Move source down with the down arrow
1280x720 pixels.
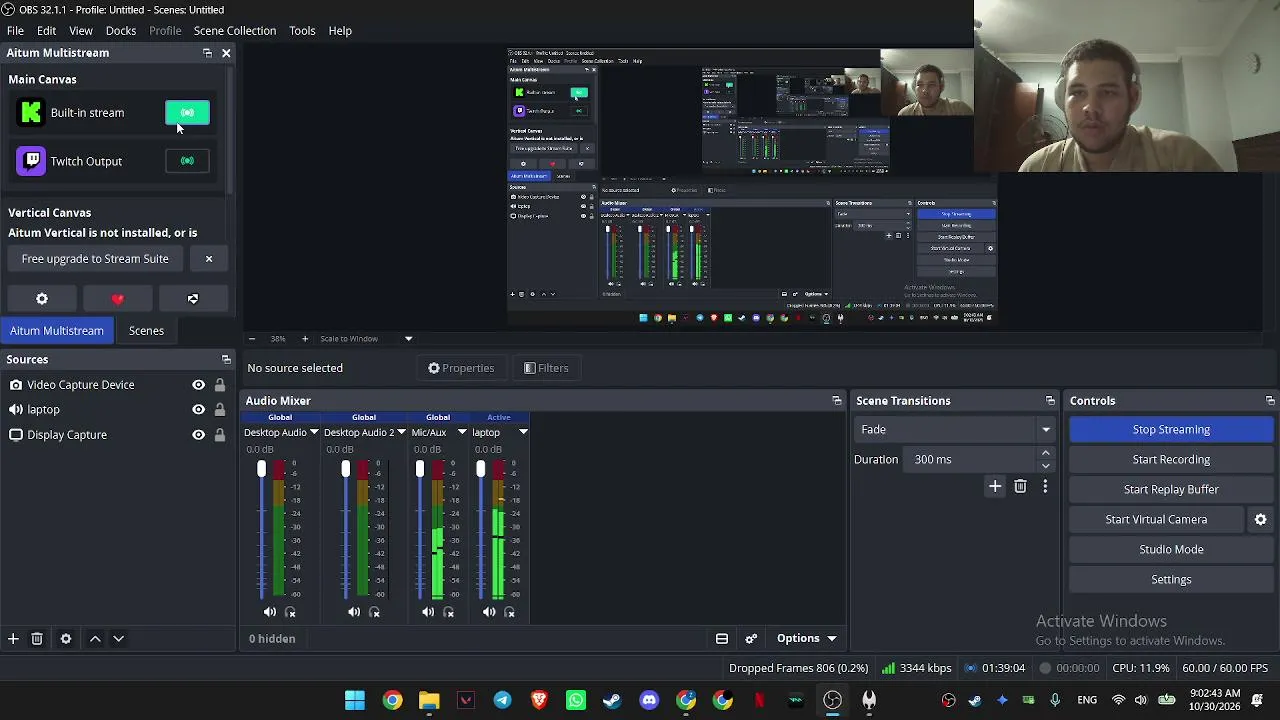(x=118, y=639)
